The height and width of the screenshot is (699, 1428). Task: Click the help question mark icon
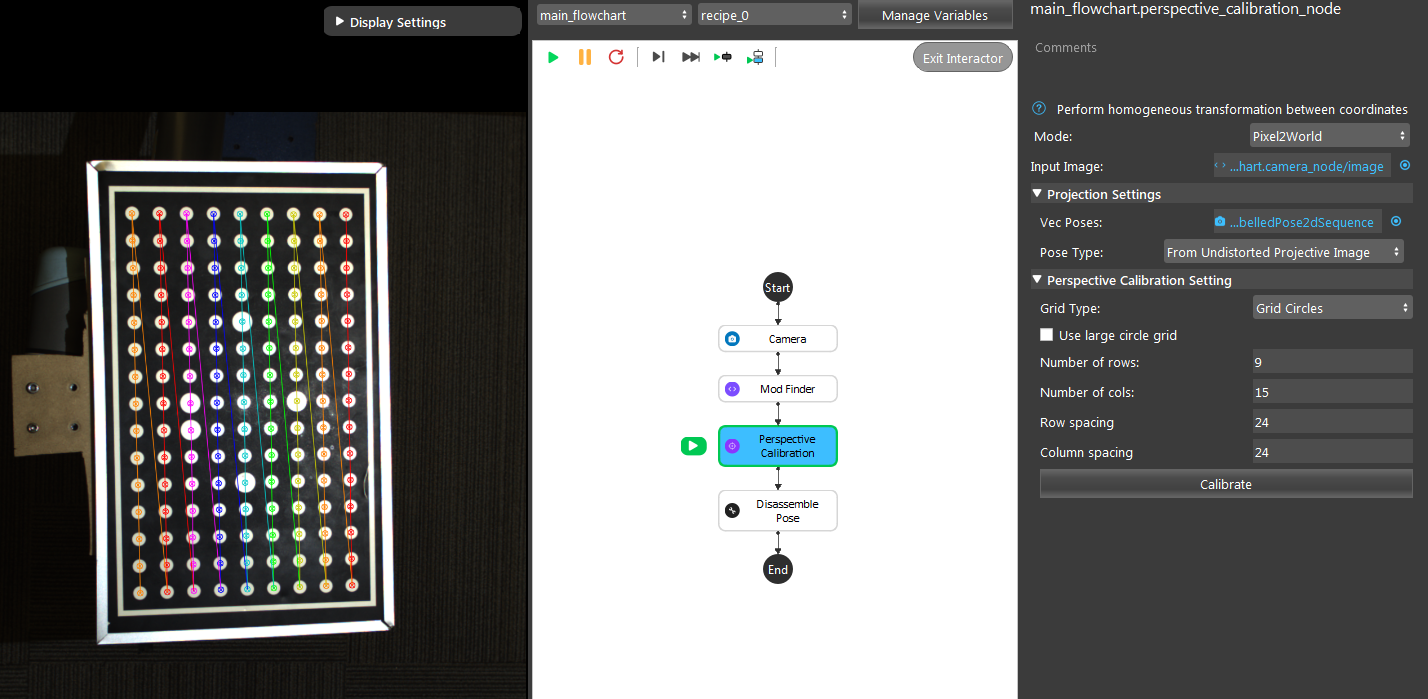(x=1039, y=109)
